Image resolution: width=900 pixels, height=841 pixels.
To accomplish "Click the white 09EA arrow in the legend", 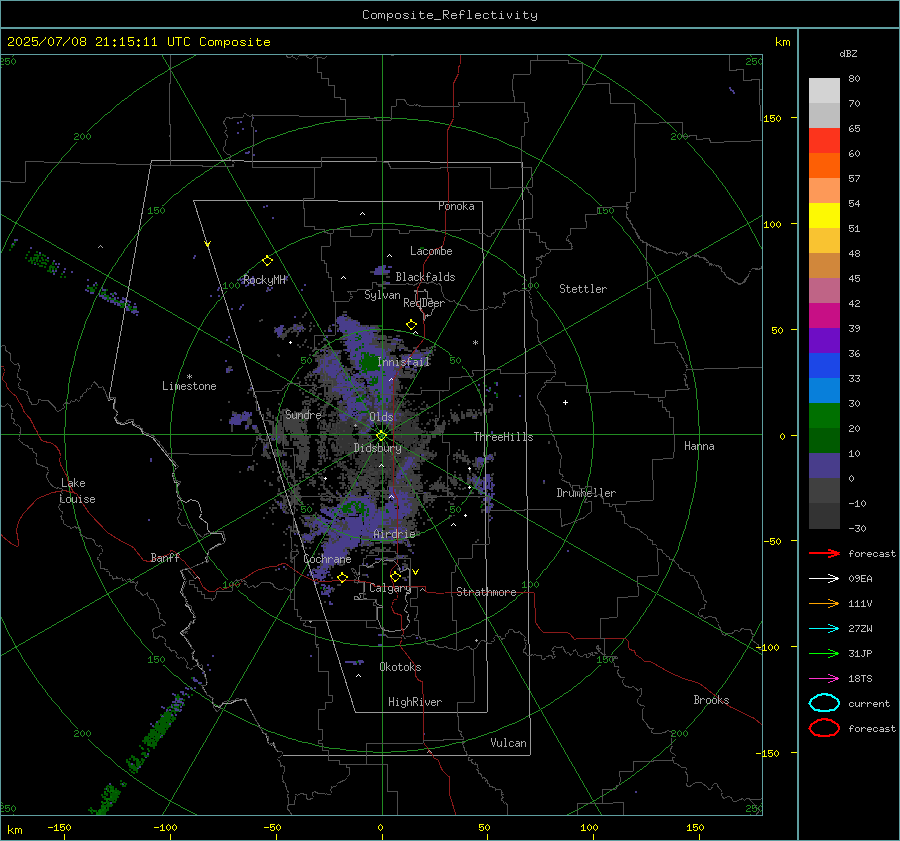I will point(824,578).
